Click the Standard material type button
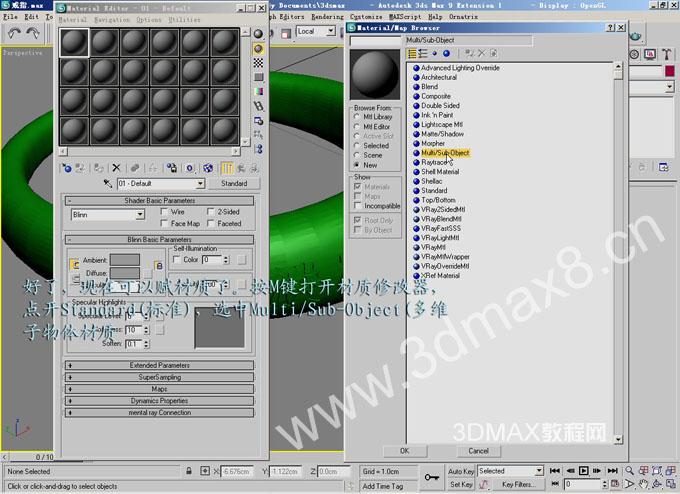The image size is (680, 494). pyautogui.click(x=234, y=184)
